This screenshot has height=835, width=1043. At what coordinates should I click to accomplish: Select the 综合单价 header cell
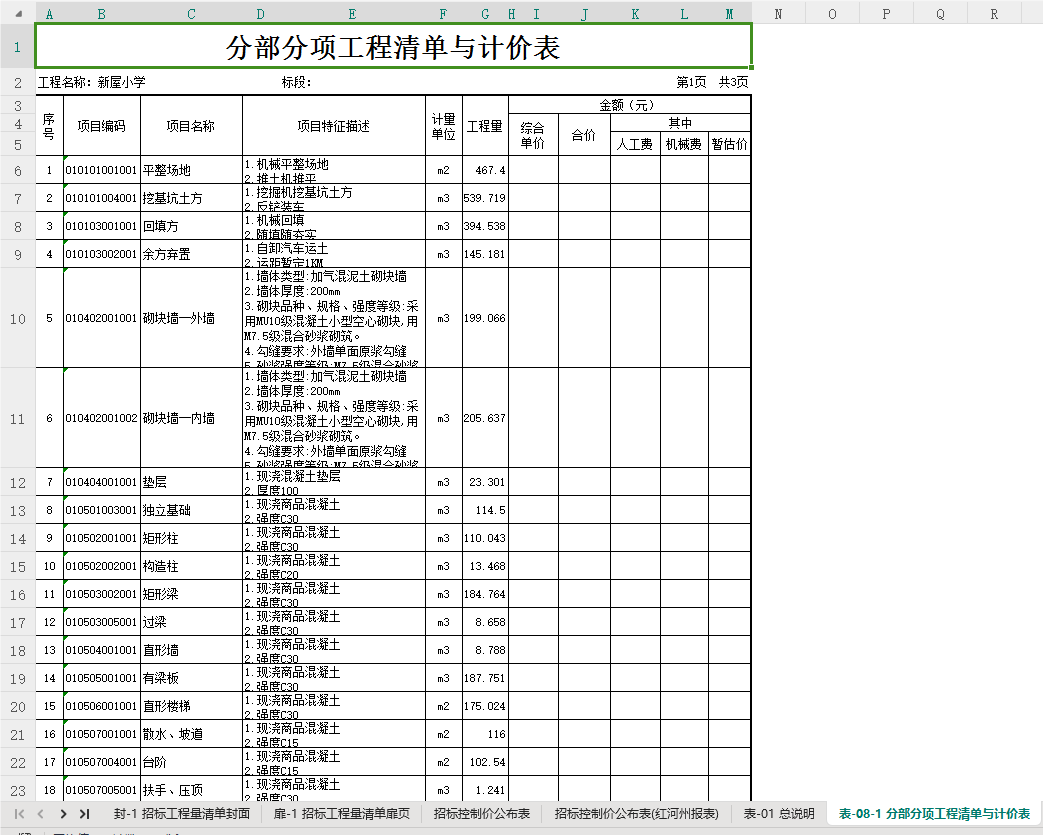tap(533, 135)
